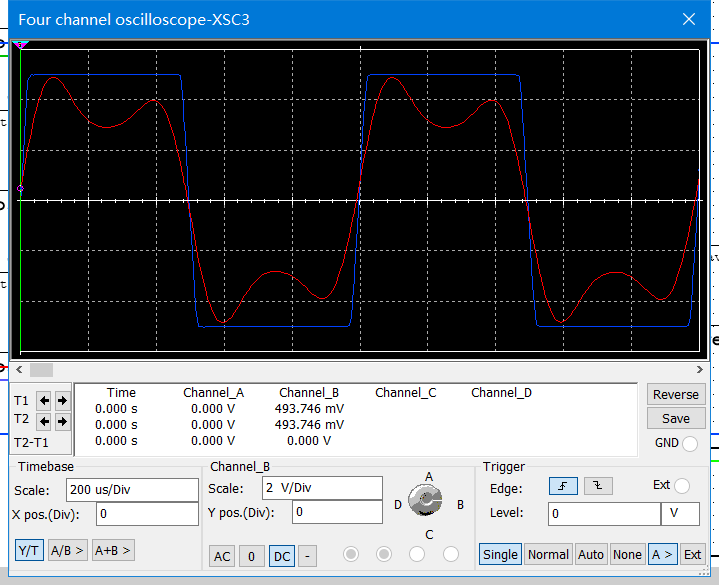Enable DC coupling for Channel B
Screen dimensions: 719x585
pyautogui.click(x=282, y=556)
